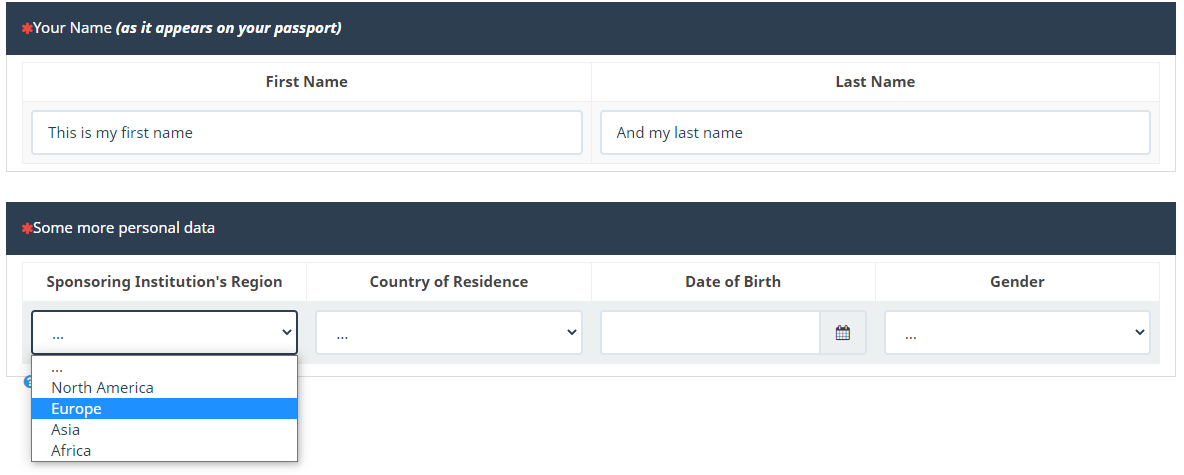
Task: Click the "Gender" column label
Action: (x=1017, y=282)
